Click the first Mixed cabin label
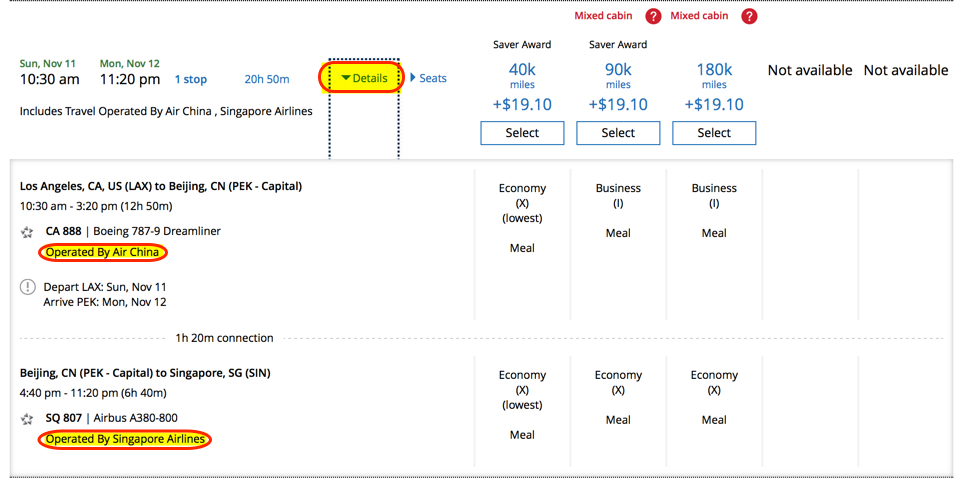 click(603, 16)
